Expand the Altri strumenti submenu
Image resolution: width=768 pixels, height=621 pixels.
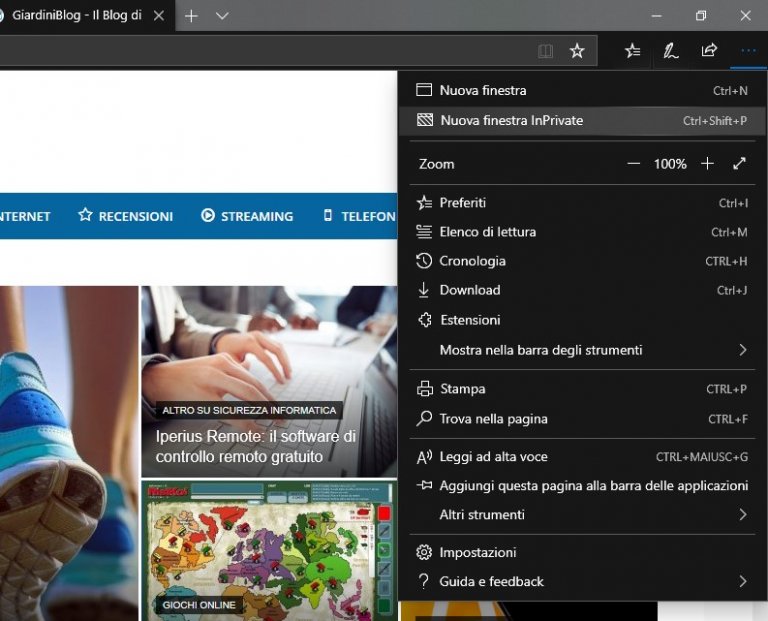pyautogui.click(x=742, y=515)
